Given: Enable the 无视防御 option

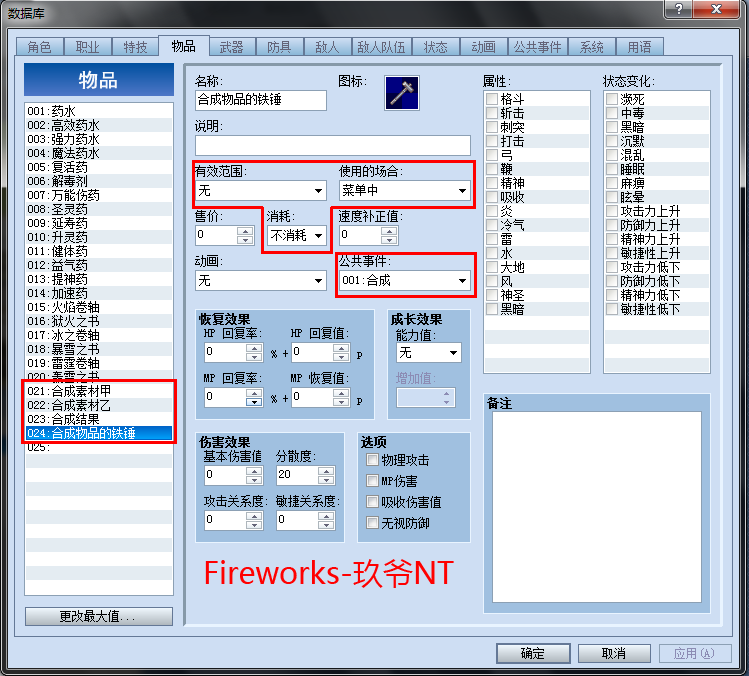Looking at the screenshot, I should click(373, 523).
